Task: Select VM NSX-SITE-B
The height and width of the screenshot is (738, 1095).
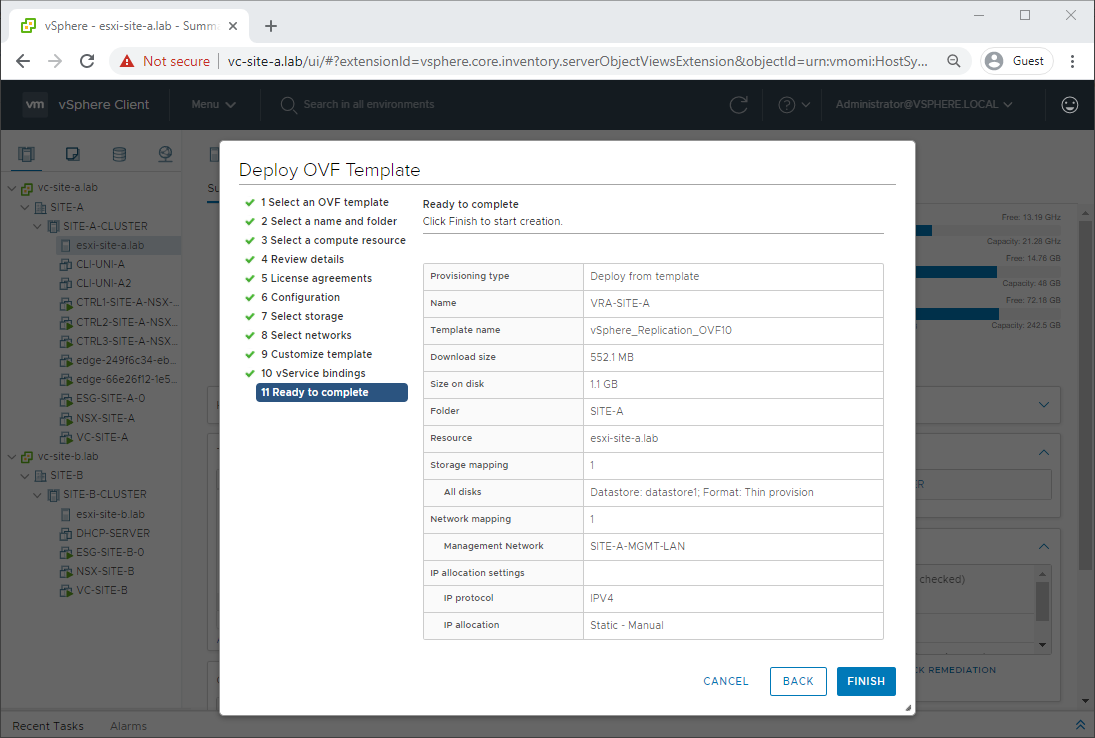Action: (105, 571)
